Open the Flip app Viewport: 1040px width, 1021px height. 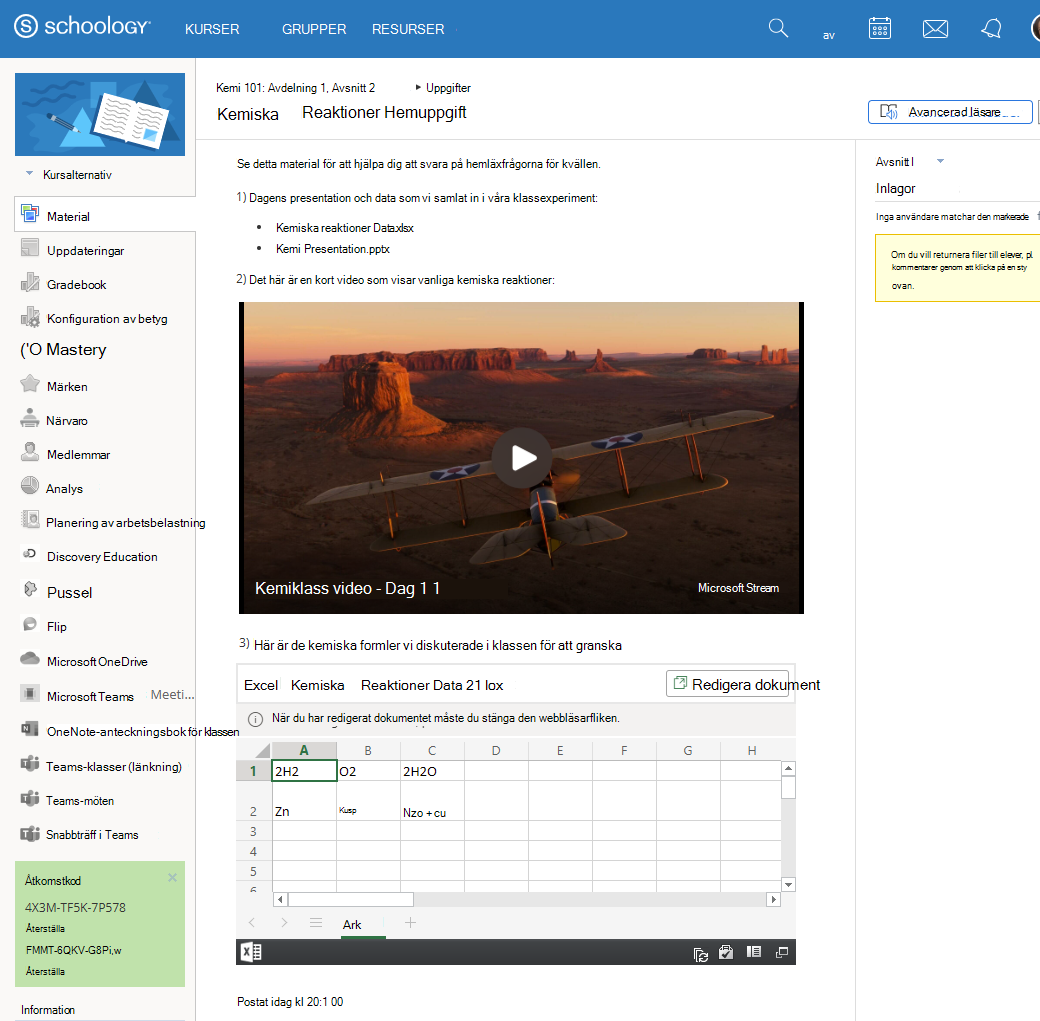[x=56, y=626]
